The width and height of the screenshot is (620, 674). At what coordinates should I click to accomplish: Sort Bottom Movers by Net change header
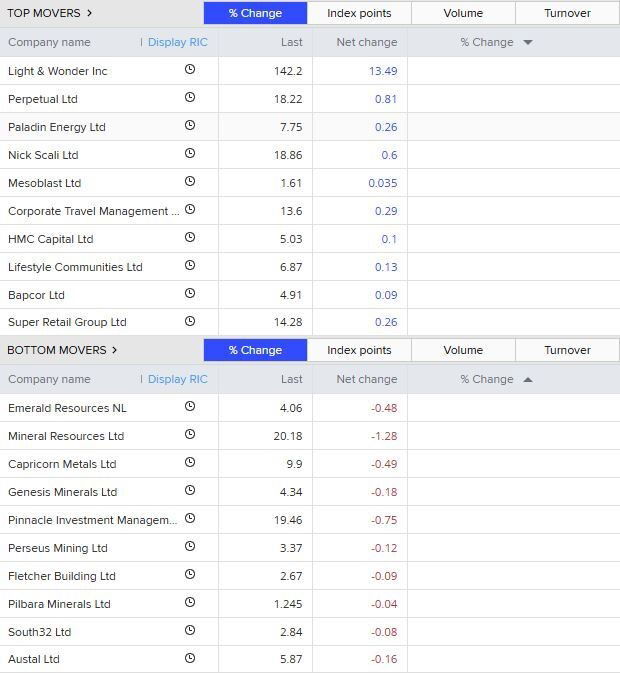pyautogui.click(x=367, y=379)
